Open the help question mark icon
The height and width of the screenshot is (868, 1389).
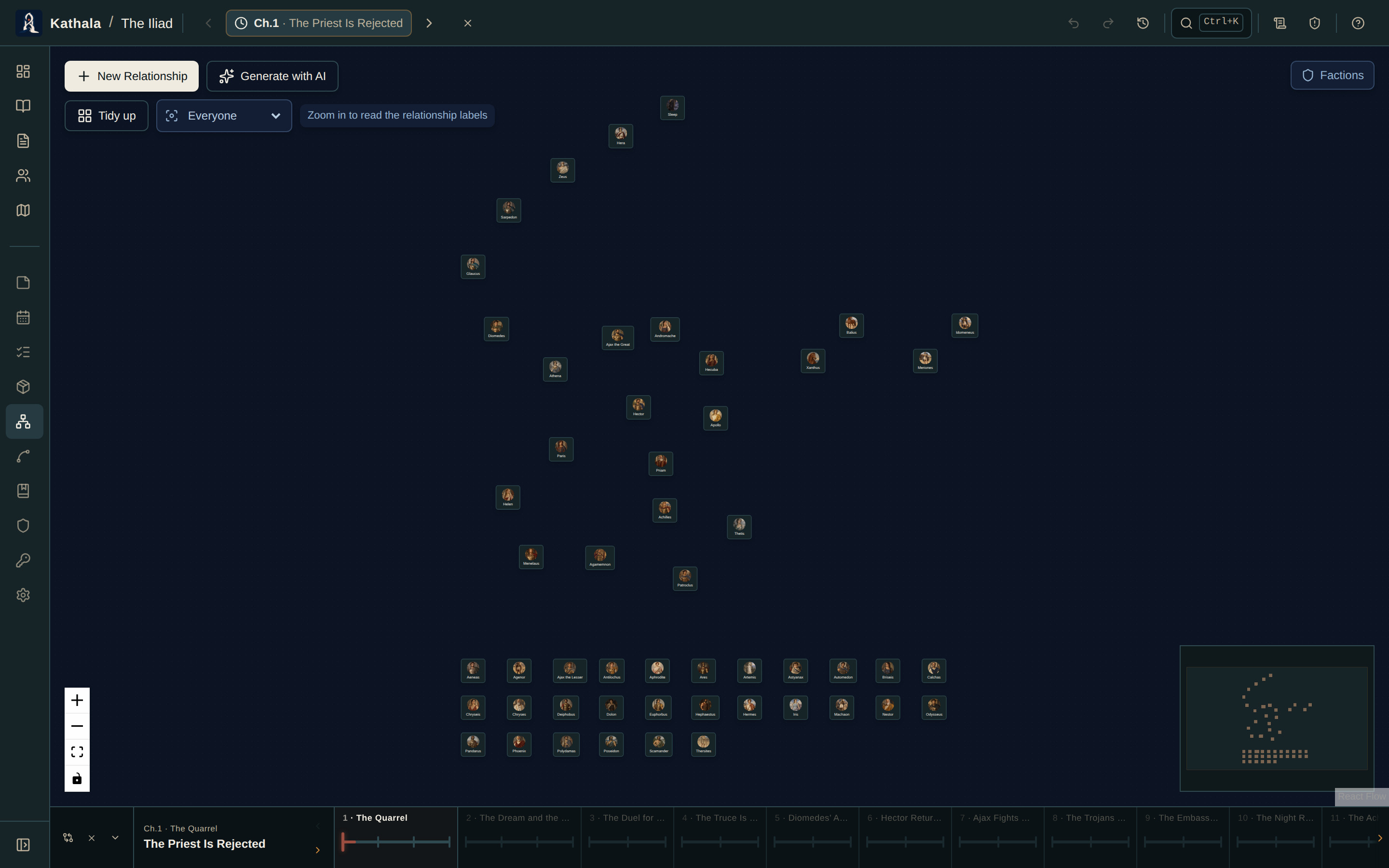(1358, 23)
